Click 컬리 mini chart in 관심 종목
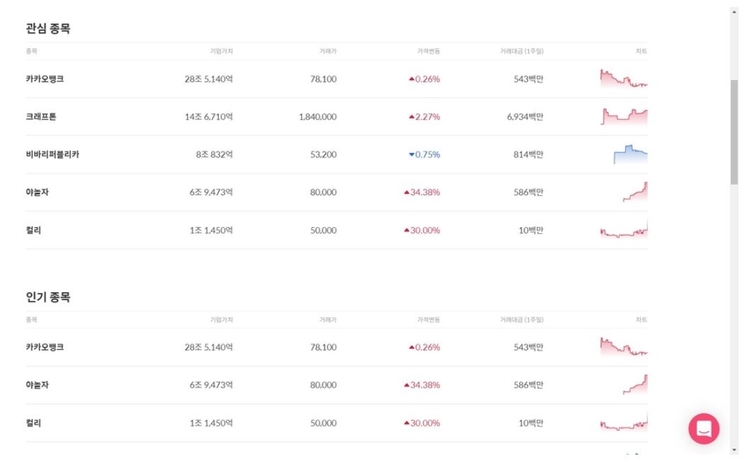750x459 pixels. (x=624, y=230)
